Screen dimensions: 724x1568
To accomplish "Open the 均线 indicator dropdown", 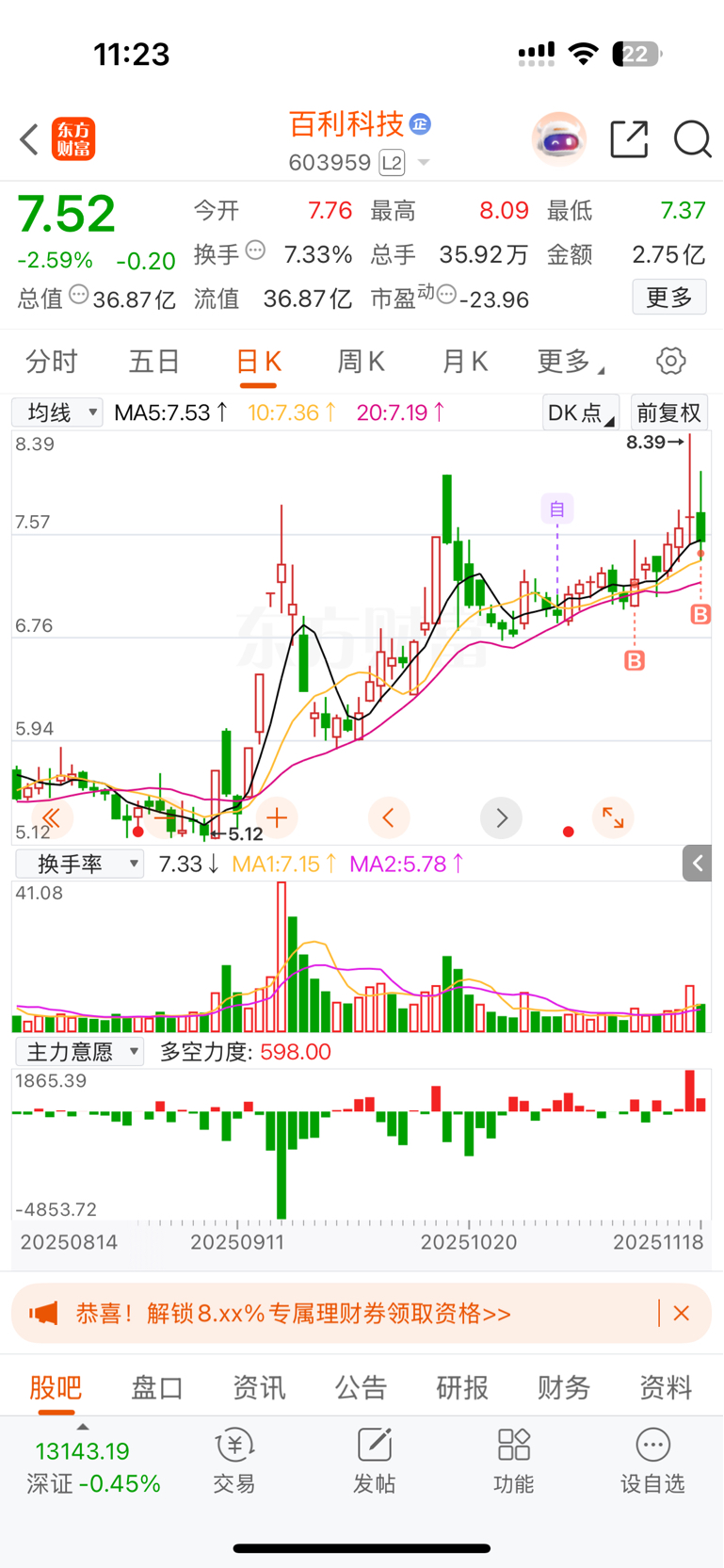I will coord(56,412).
